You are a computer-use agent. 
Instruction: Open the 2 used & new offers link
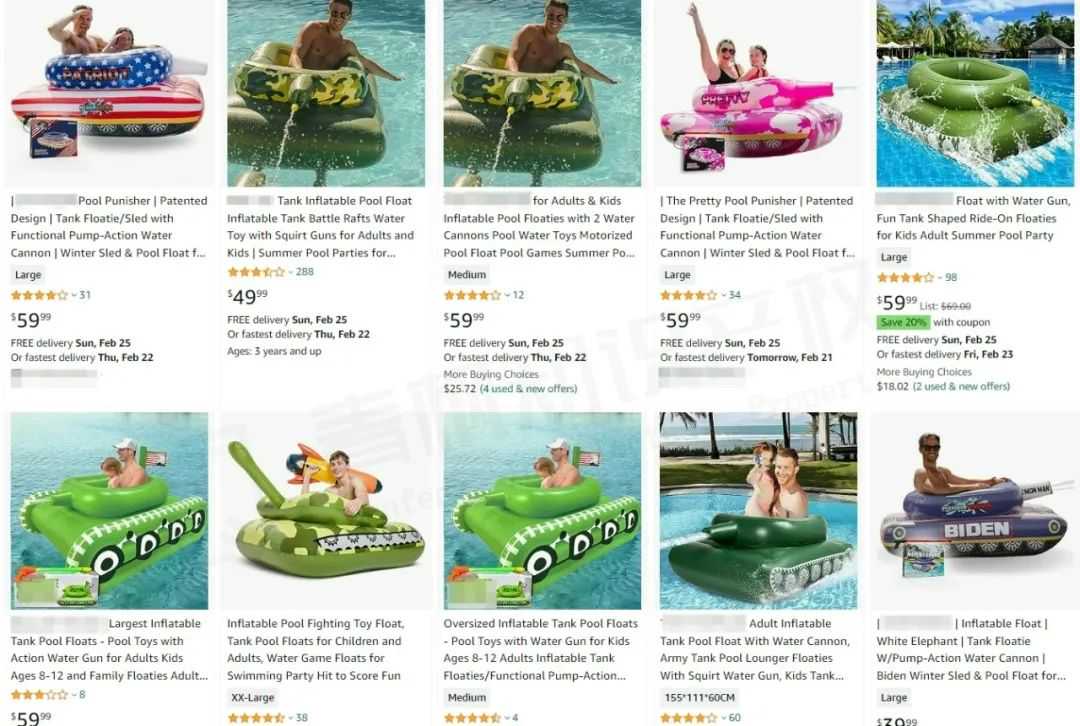[961, 386]
